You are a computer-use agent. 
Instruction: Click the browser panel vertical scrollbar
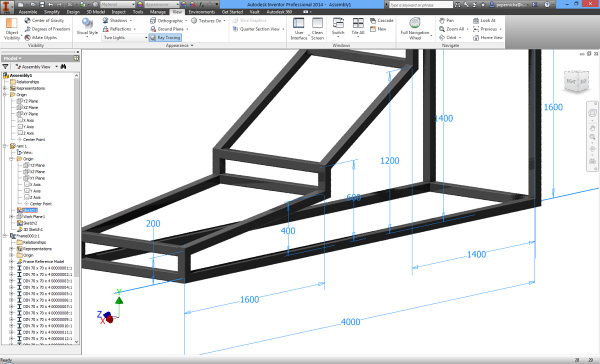coord(77,209)
